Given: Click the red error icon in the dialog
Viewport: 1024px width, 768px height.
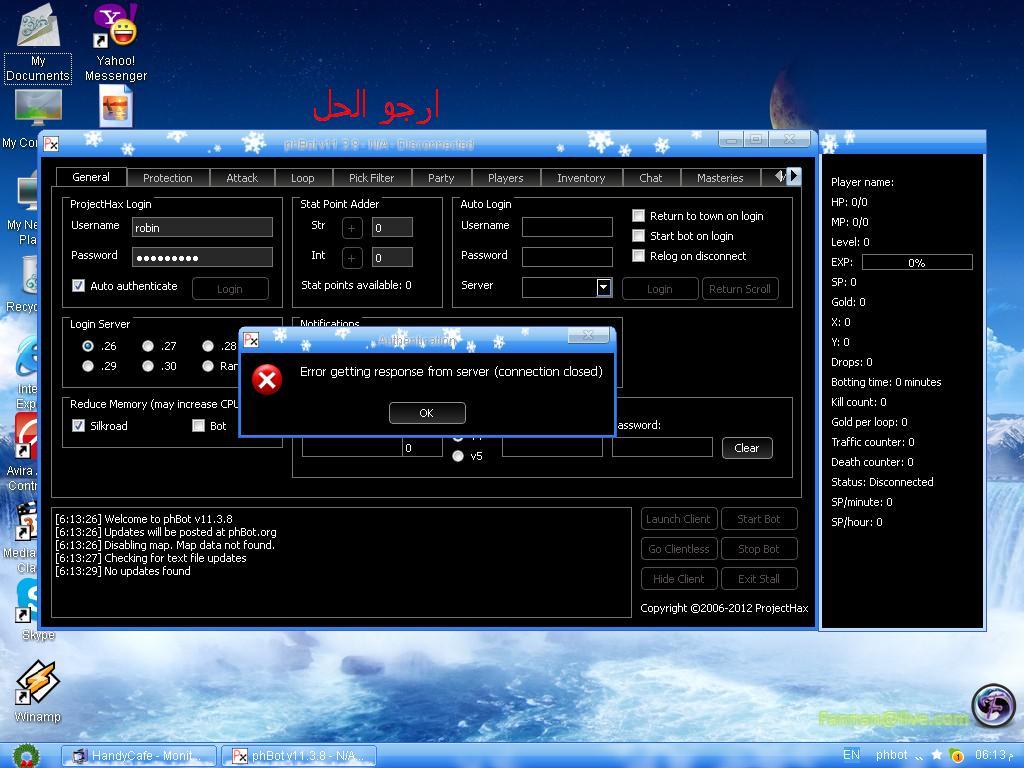Looking at the screenshot, I should tap(267, 379).
